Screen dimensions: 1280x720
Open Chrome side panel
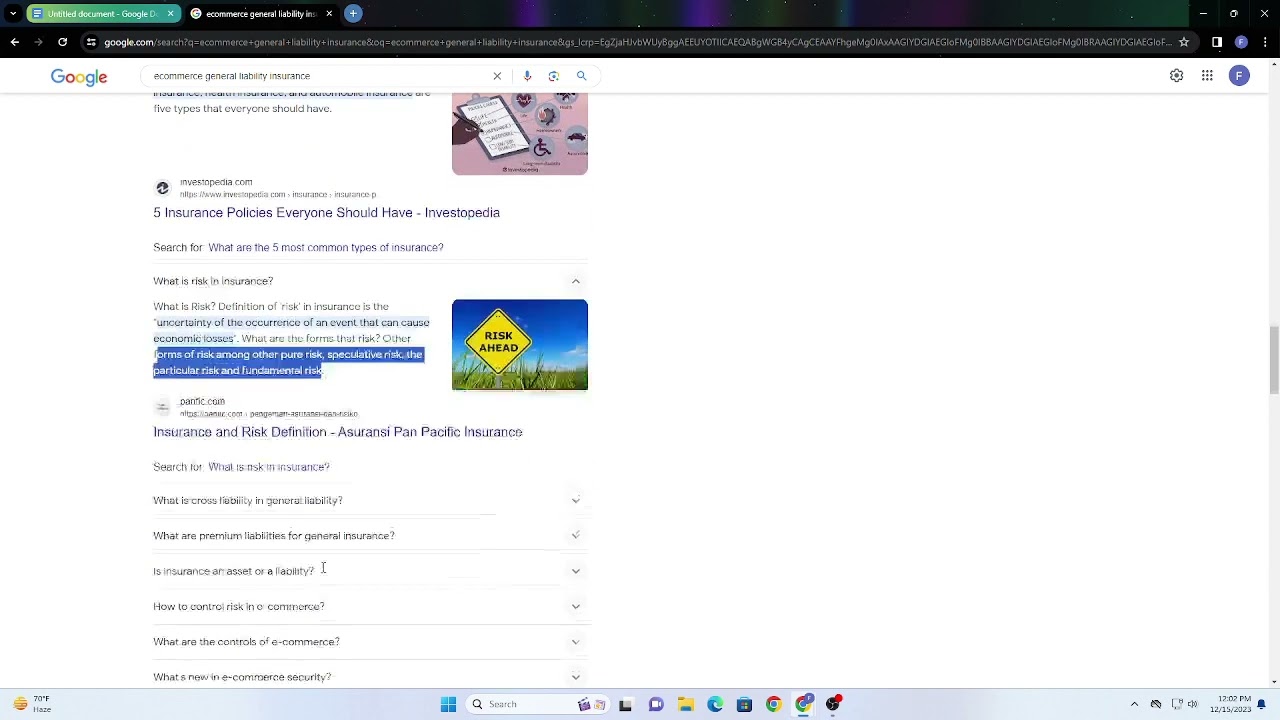pyautogui.click(x=1217, y=42)
